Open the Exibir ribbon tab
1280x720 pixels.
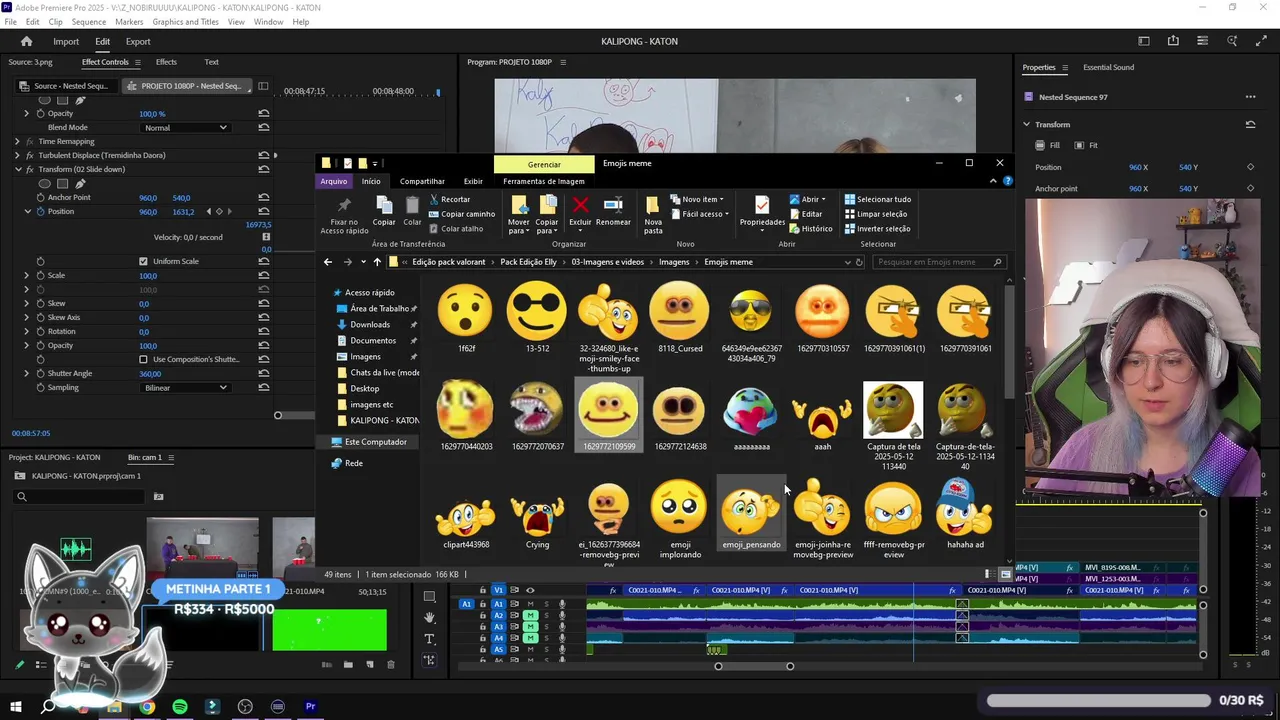[473, 181]
